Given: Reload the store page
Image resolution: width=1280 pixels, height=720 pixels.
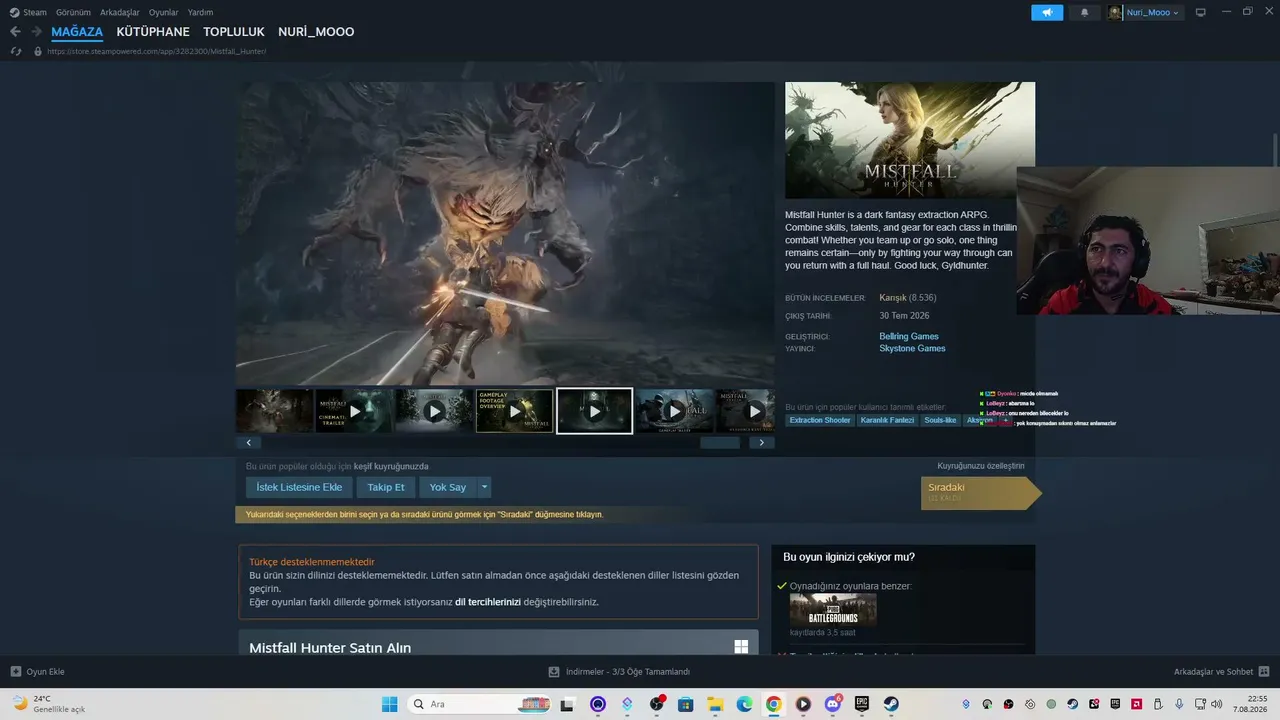Looking at the screenshot, I should pyautogui.click(x=15, y=51).
